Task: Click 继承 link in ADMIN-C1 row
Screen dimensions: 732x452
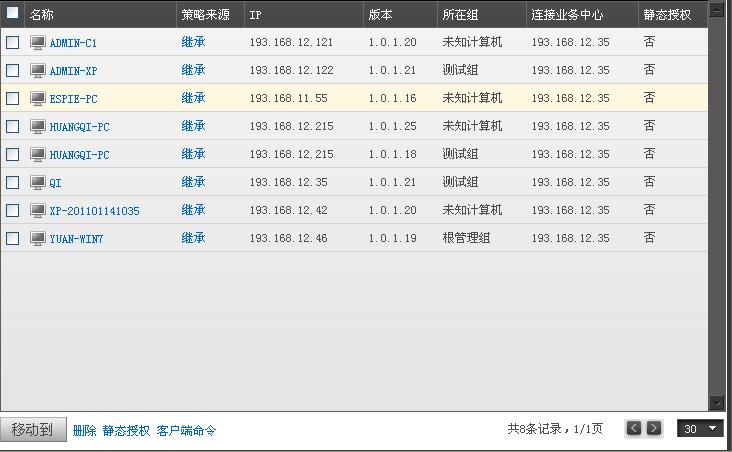Action: (x=193, y=42)
